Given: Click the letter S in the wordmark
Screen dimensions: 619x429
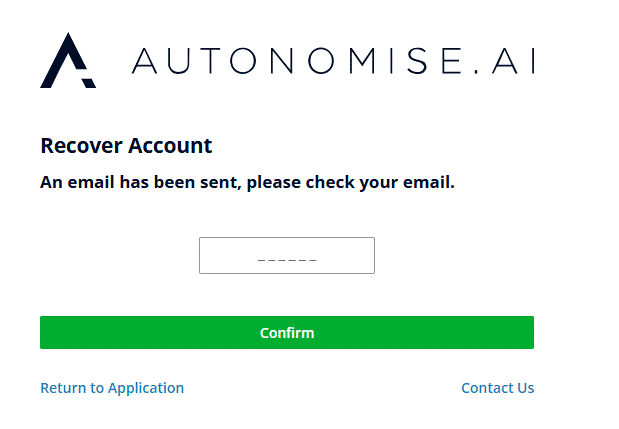Looking at the screenshot, I should coord(417,61).
